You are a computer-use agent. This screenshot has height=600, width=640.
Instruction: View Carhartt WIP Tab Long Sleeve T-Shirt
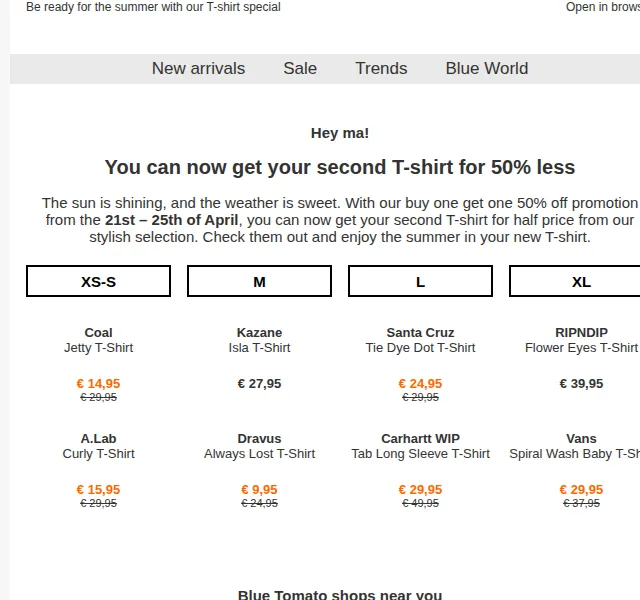420,446
